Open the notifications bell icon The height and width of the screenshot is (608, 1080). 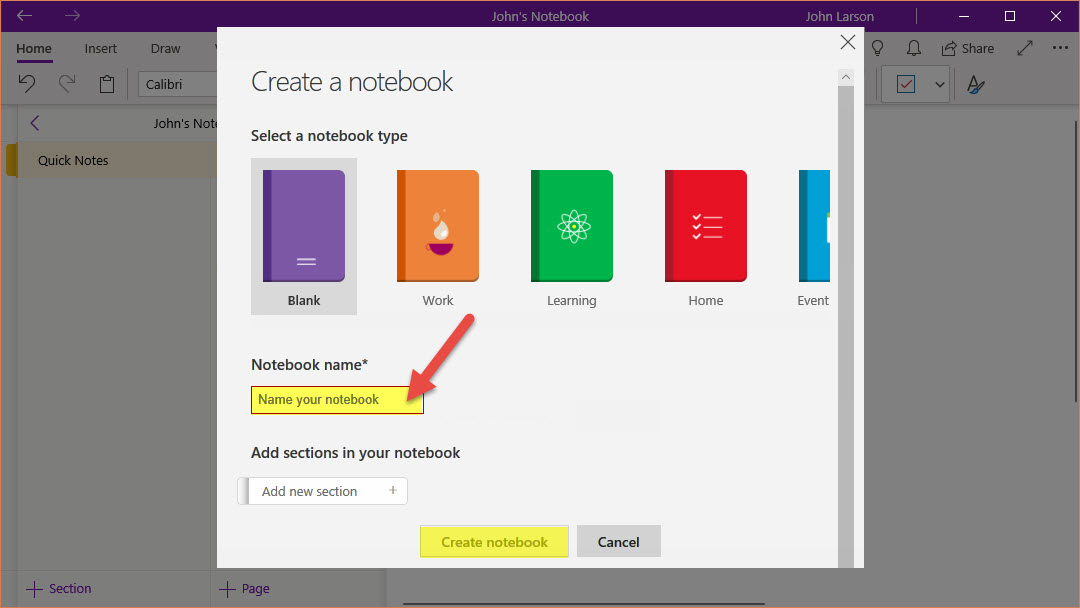point(913,48)
